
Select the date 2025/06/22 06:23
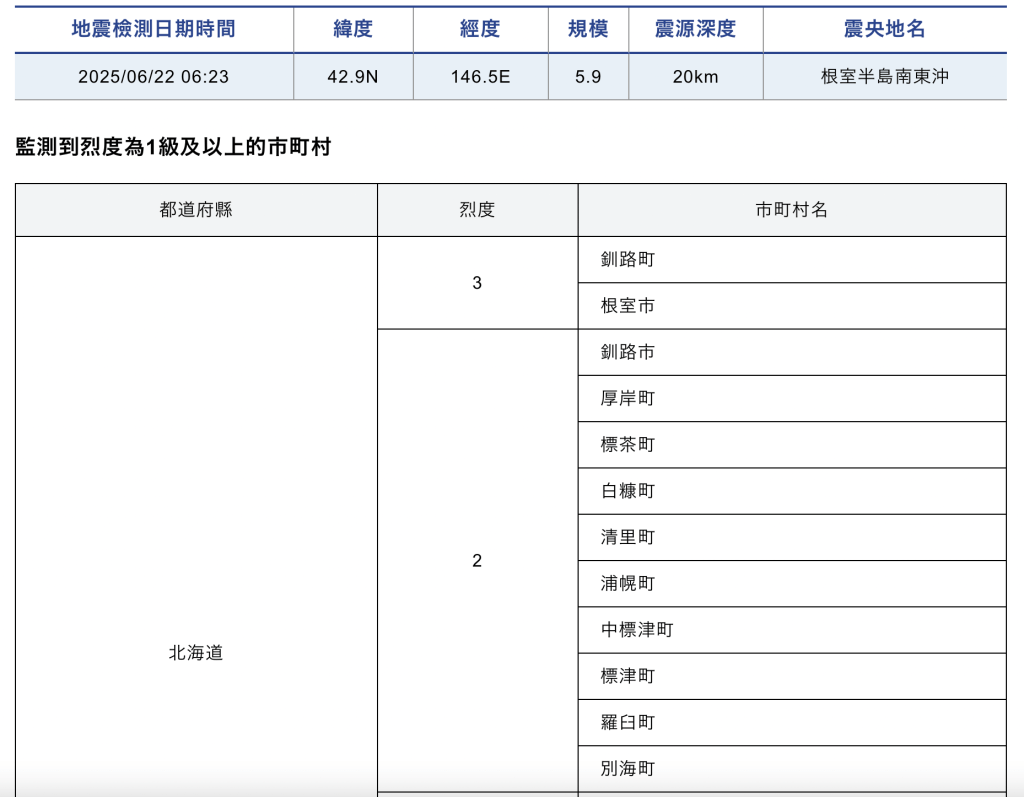click(x=154, y=77)
